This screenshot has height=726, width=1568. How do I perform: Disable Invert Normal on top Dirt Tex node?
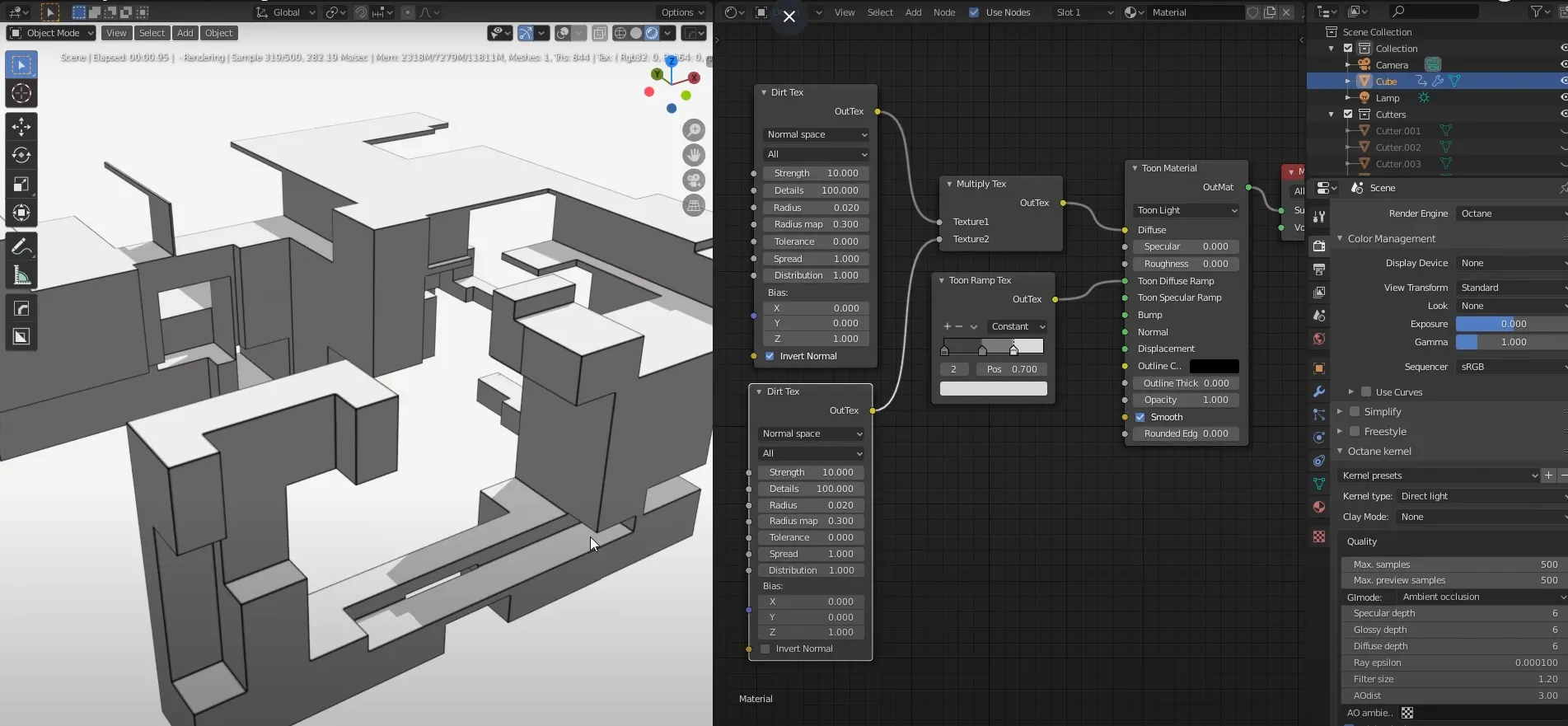(x=770, y=356)
